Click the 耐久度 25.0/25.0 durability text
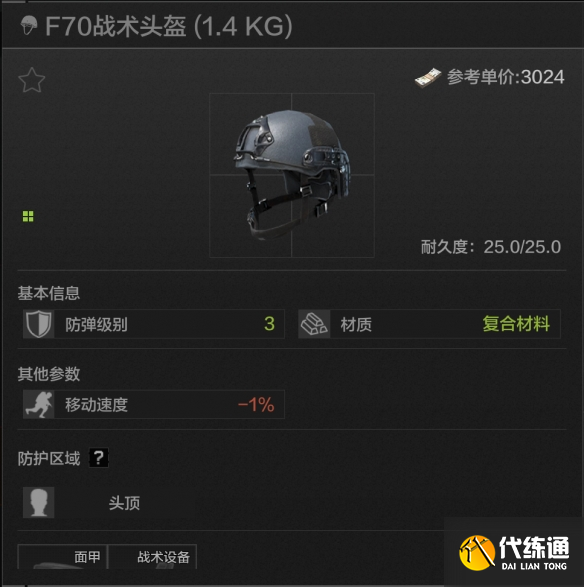 (x=491, y=247)
